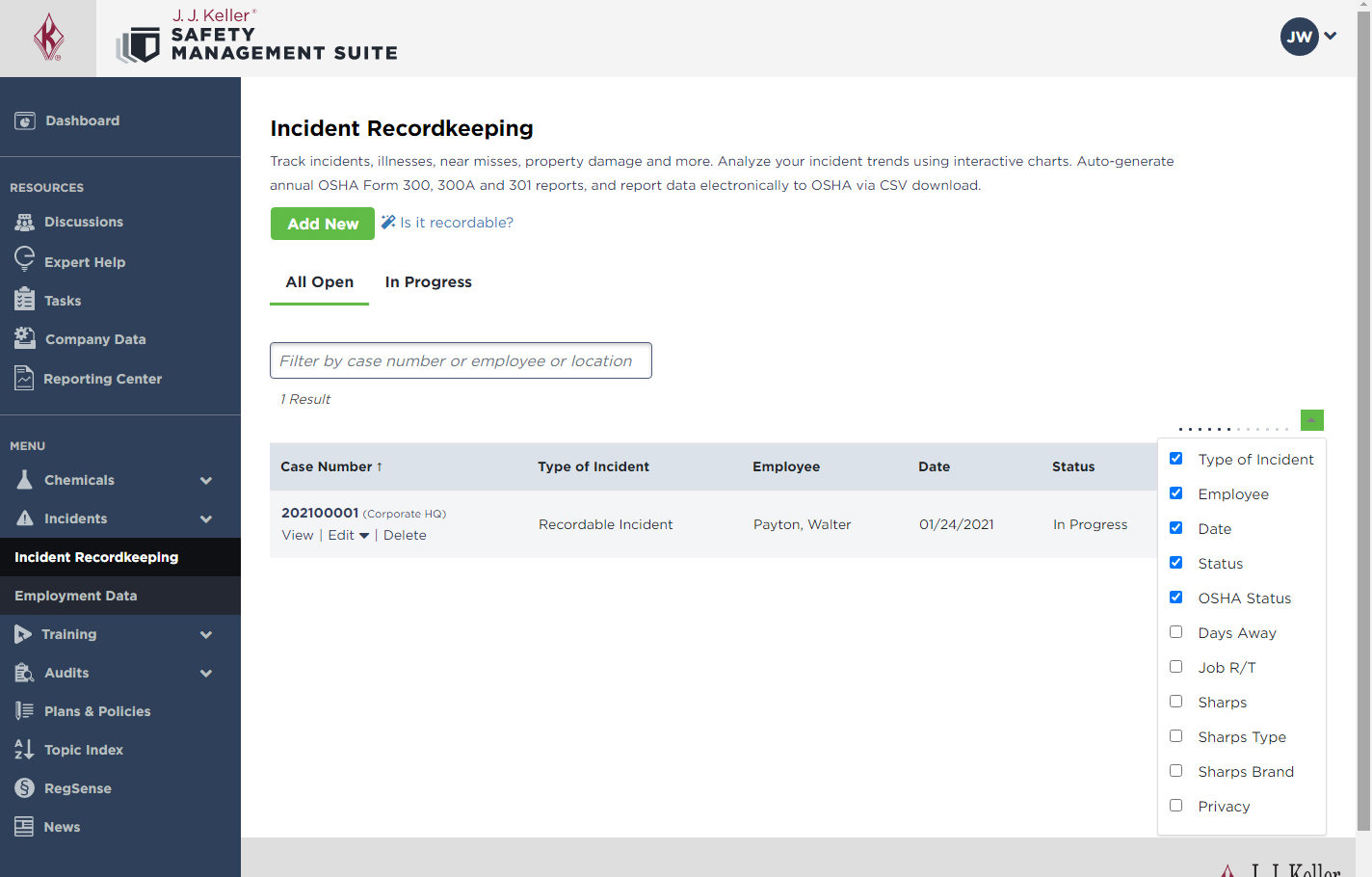The image size is (1372, 877).
Task: Click the Discussions people icon
Action: point(25,222)
